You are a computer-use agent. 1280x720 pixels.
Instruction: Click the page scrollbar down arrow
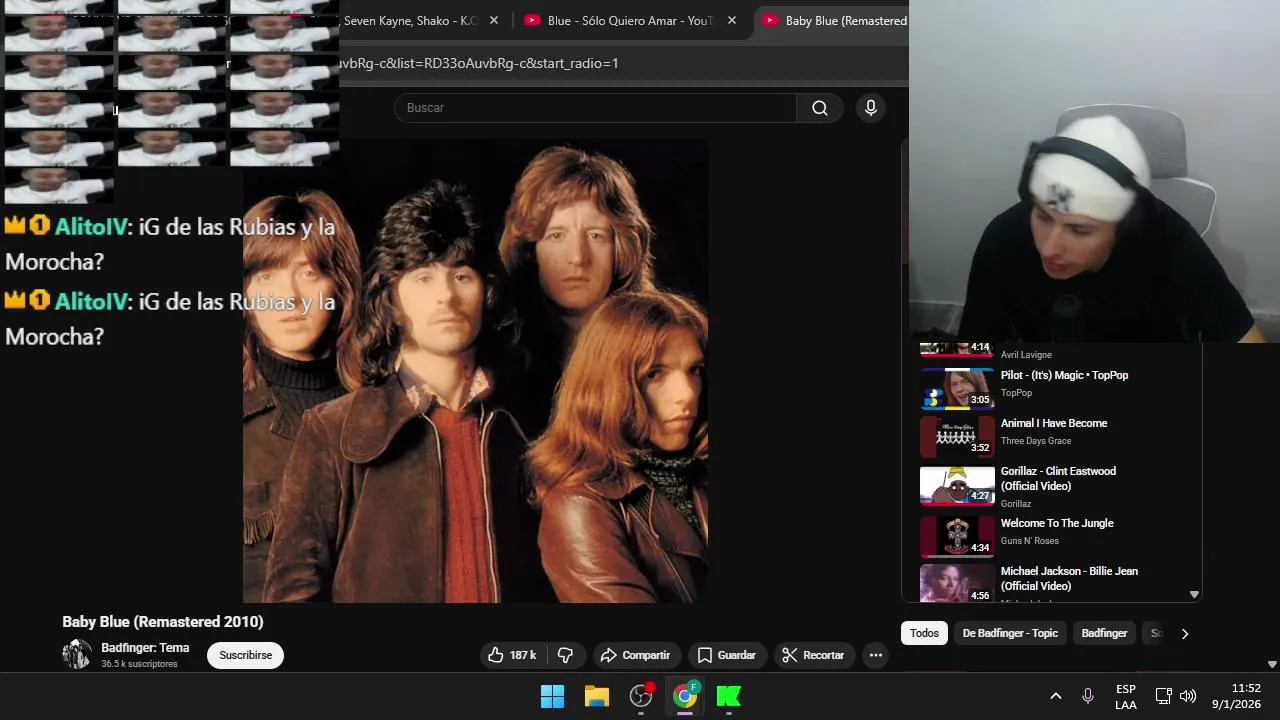(x=1272, y=664)
